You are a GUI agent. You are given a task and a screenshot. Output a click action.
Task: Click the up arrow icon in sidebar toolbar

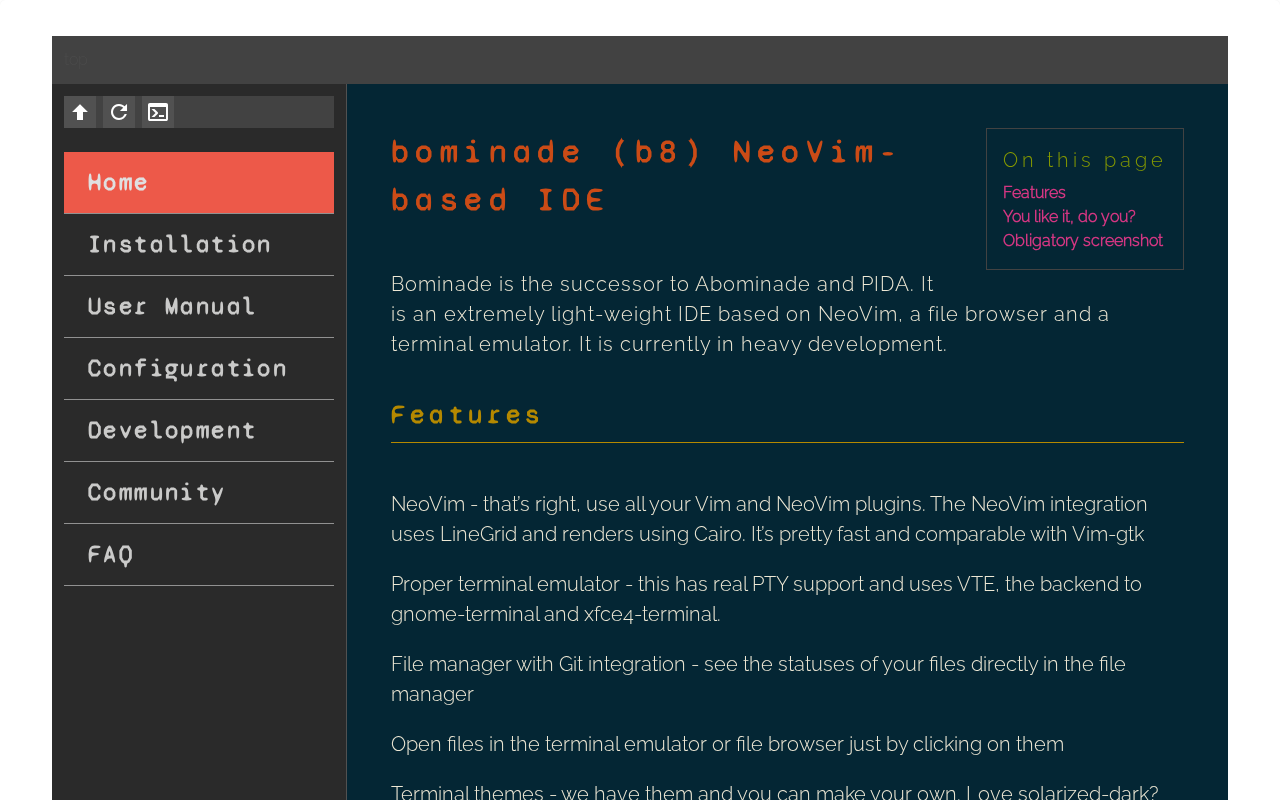click(x=80, y=112)
